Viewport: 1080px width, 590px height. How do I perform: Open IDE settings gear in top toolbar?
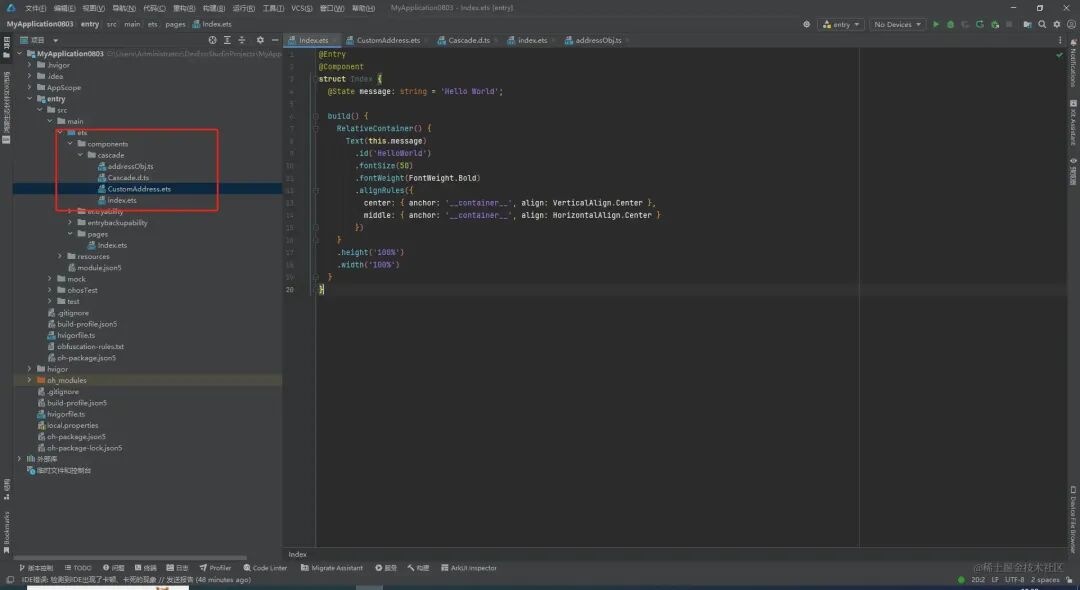pos(1057,24)
